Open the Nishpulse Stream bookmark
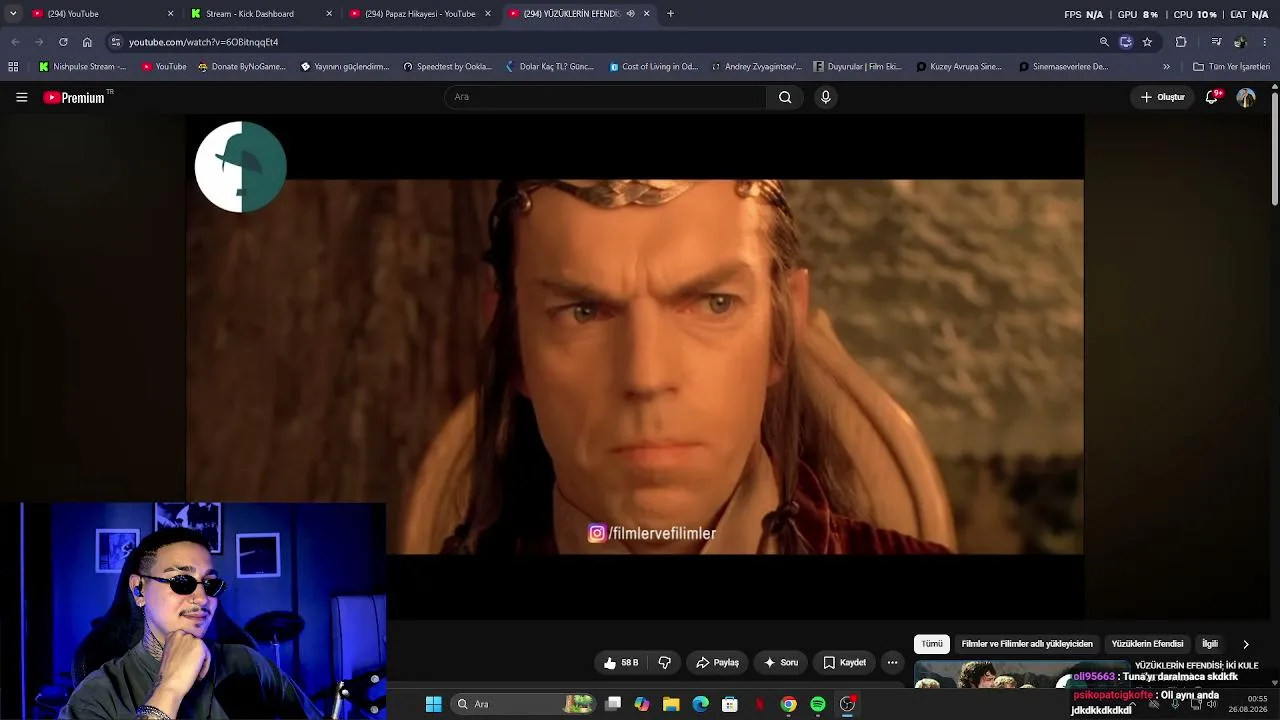The height and width of the screenshot is (720, 1280). 82,67
